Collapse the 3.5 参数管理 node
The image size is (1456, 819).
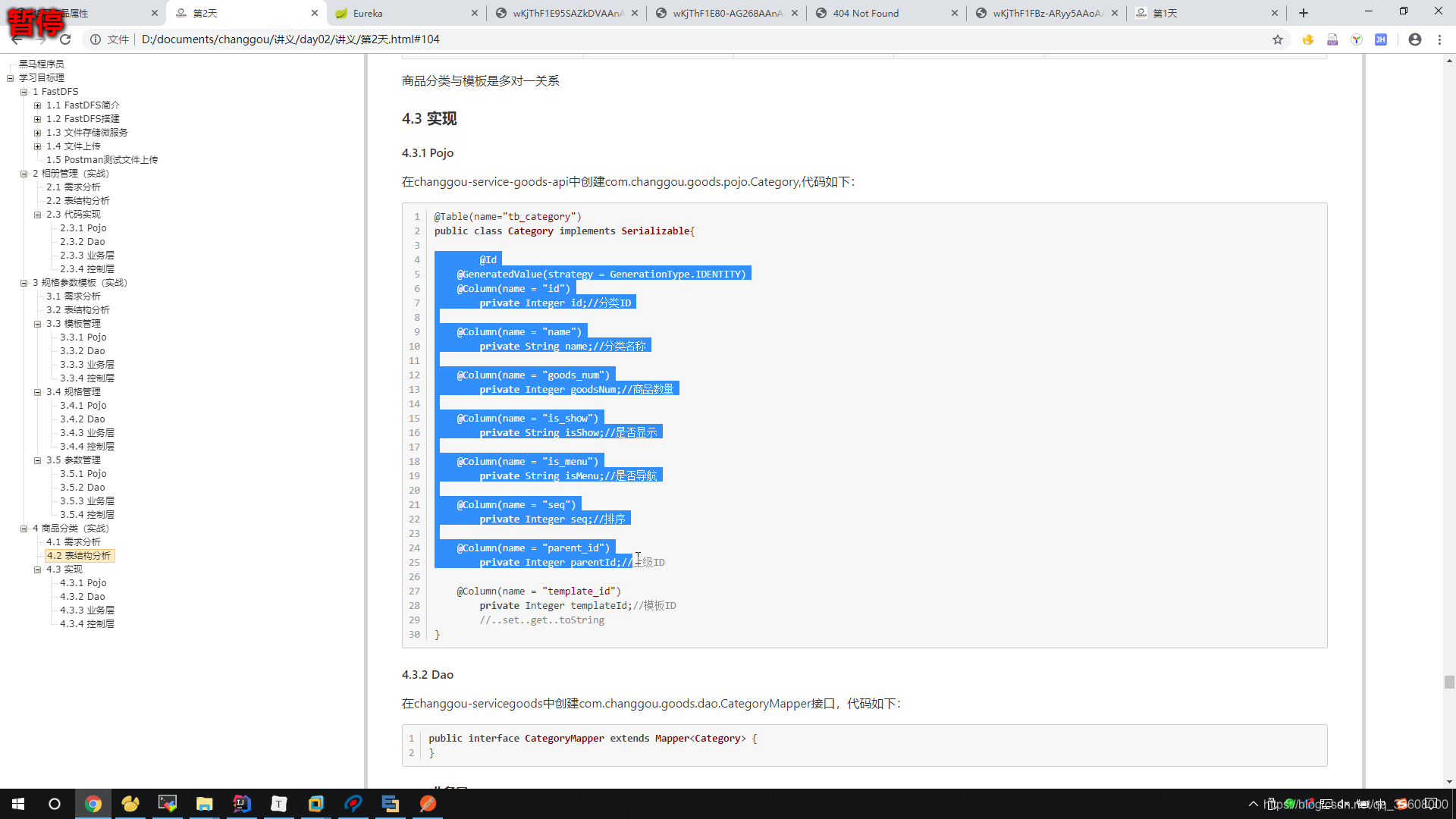click(x=37, y=460)
